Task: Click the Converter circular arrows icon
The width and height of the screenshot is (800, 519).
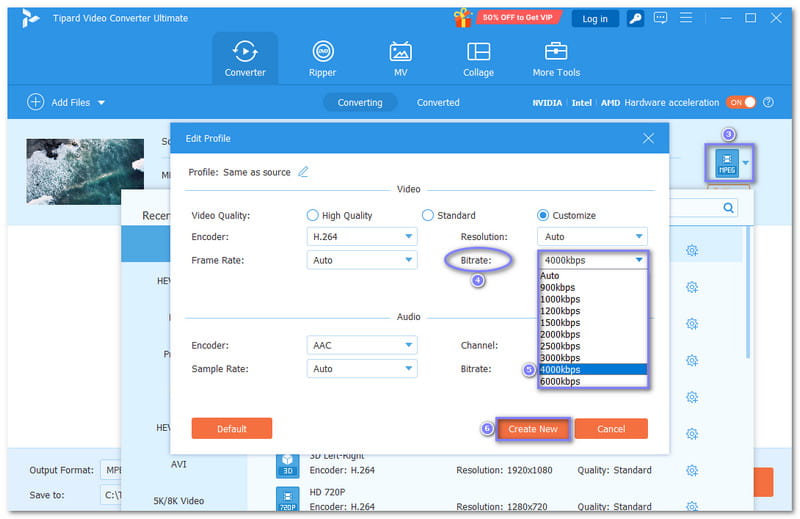Action: 245,51
